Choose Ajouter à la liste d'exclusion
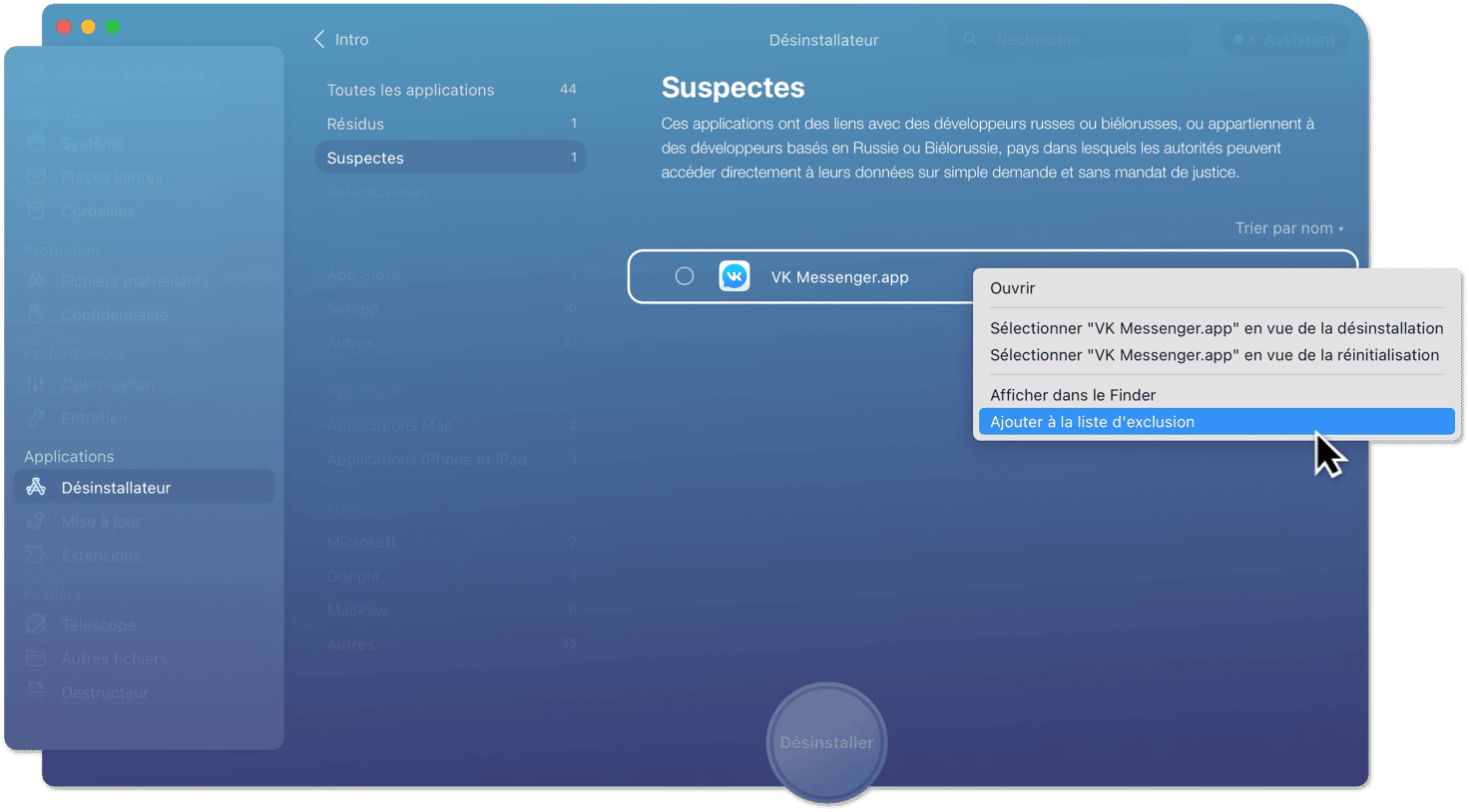Screen dimensions: 1469x812 (1216, 422)
